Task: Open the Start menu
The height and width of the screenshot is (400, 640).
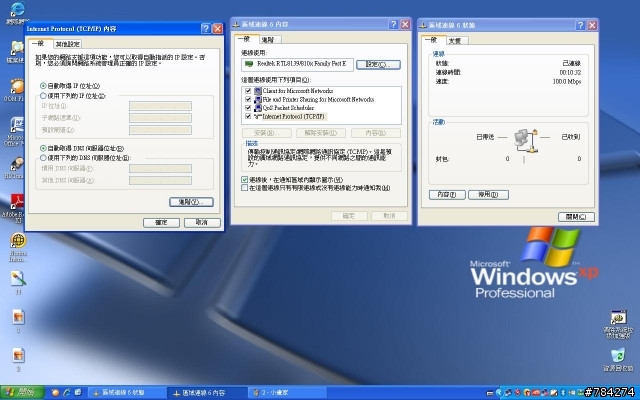Action: coord(22,393)
